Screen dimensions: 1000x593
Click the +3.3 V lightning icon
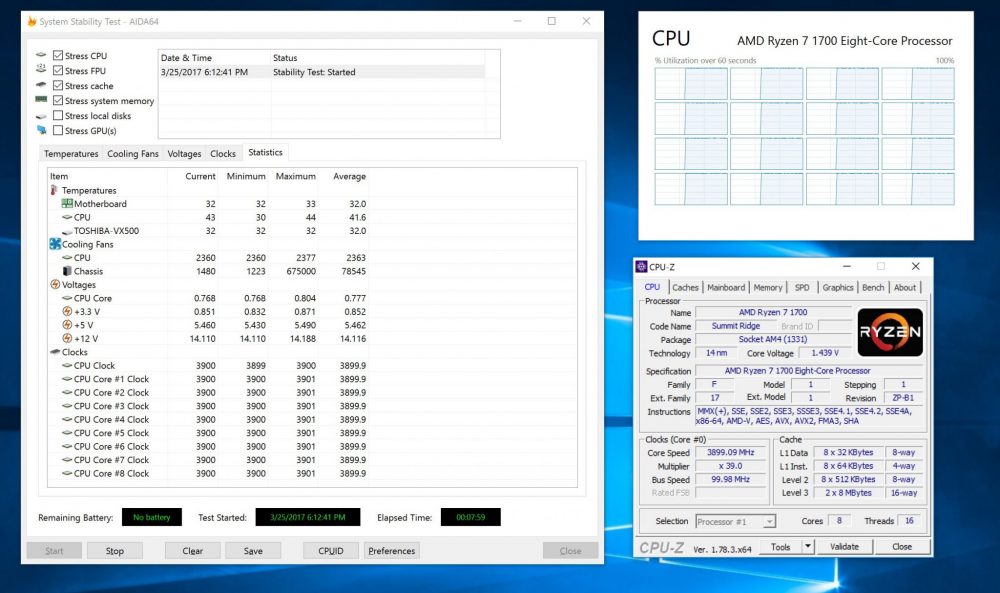tap(67, 311)
